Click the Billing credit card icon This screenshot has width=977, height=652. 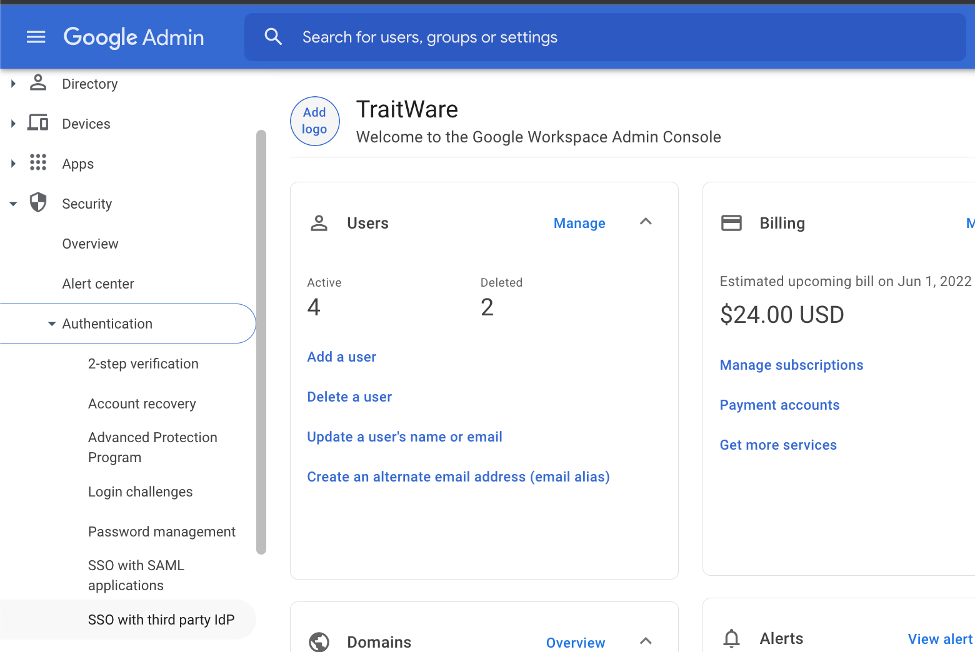point(732,223)
